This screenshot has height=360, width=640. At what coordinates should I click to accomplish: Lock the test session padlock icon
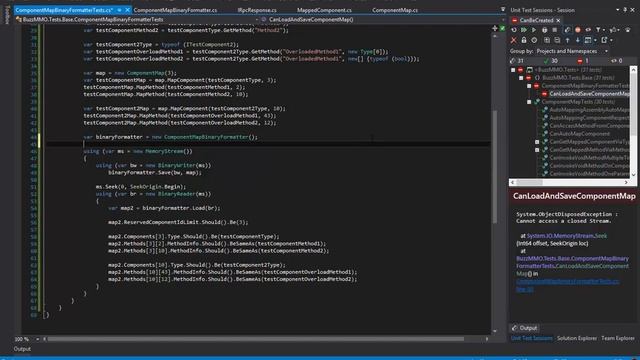(x=524, y=40)
